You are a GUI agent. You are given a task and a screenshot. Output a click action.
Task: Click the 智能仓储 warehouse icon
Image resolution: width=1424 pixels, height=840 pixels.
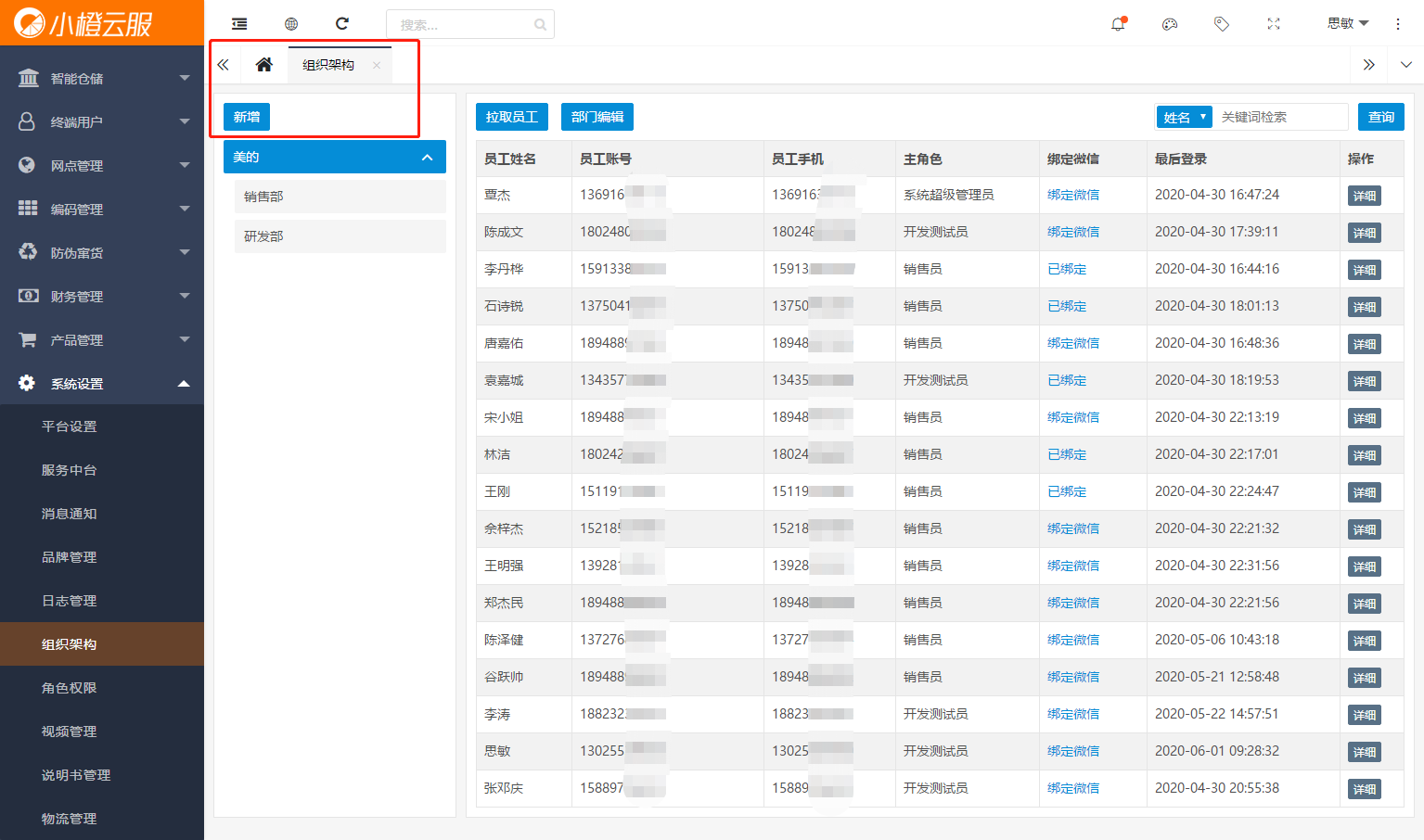(x=29, y=78)
